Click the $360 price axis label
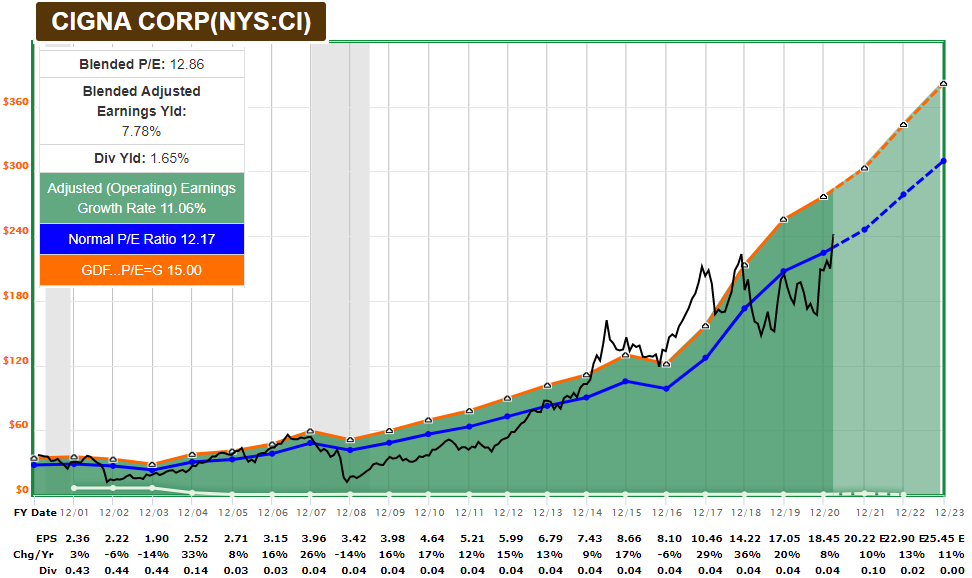Screen dimensions: 972x578 coord(15,102)
